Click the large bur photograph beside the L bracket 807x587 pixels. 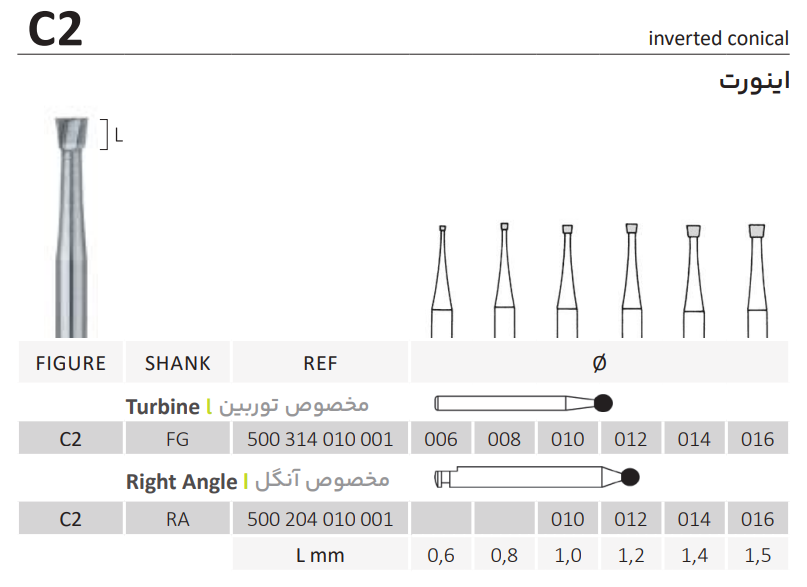point(72,226)
